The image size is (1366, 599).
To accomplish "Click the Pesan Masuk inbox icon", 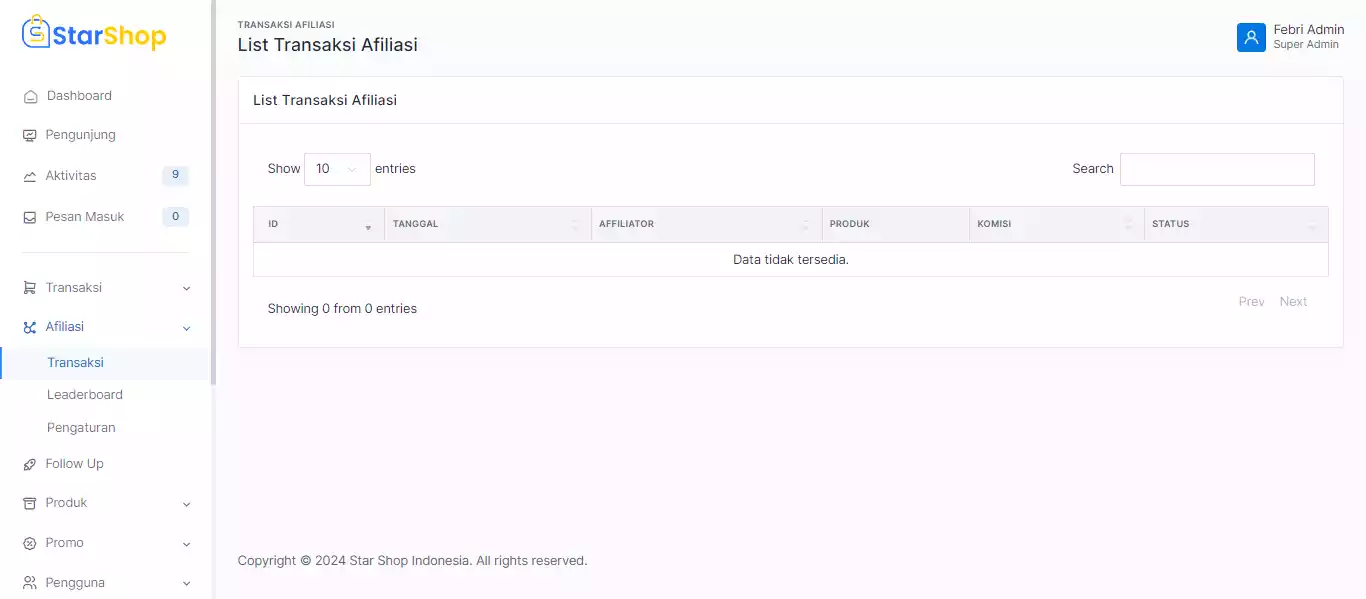I will click(x=30, y=218).
